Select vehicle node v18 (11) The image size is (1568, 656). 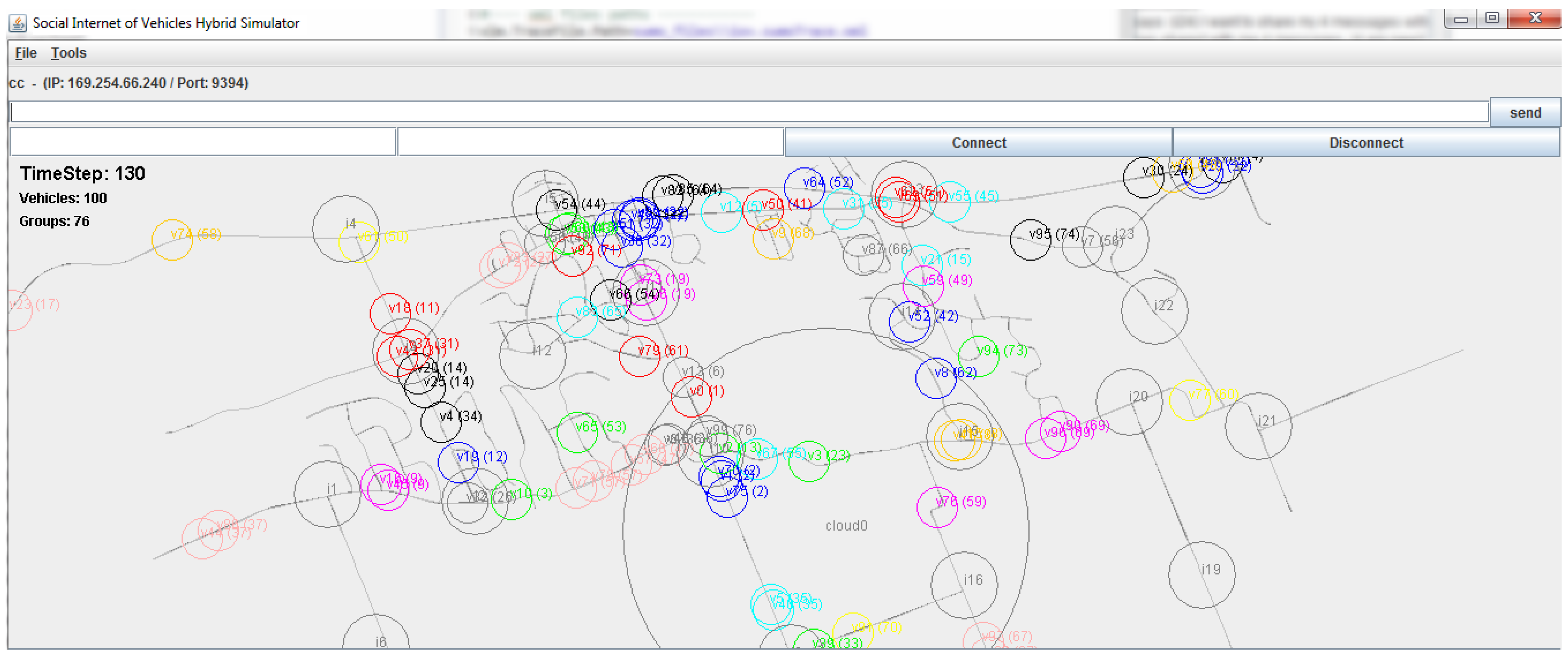coord(391,313)
